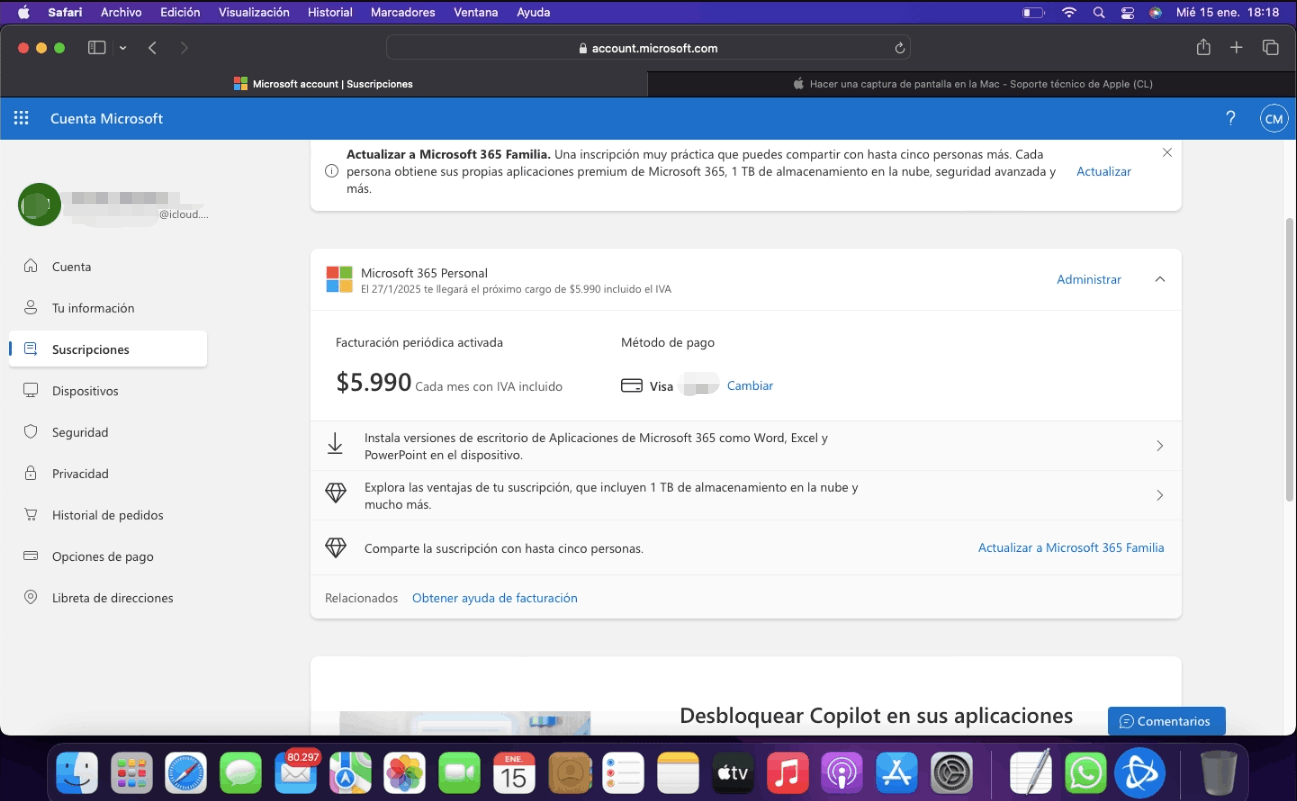Dismiss the Microsoft 365 Familia banner
Viewport: 1297px width, 801px height.
click(1167, 153)
